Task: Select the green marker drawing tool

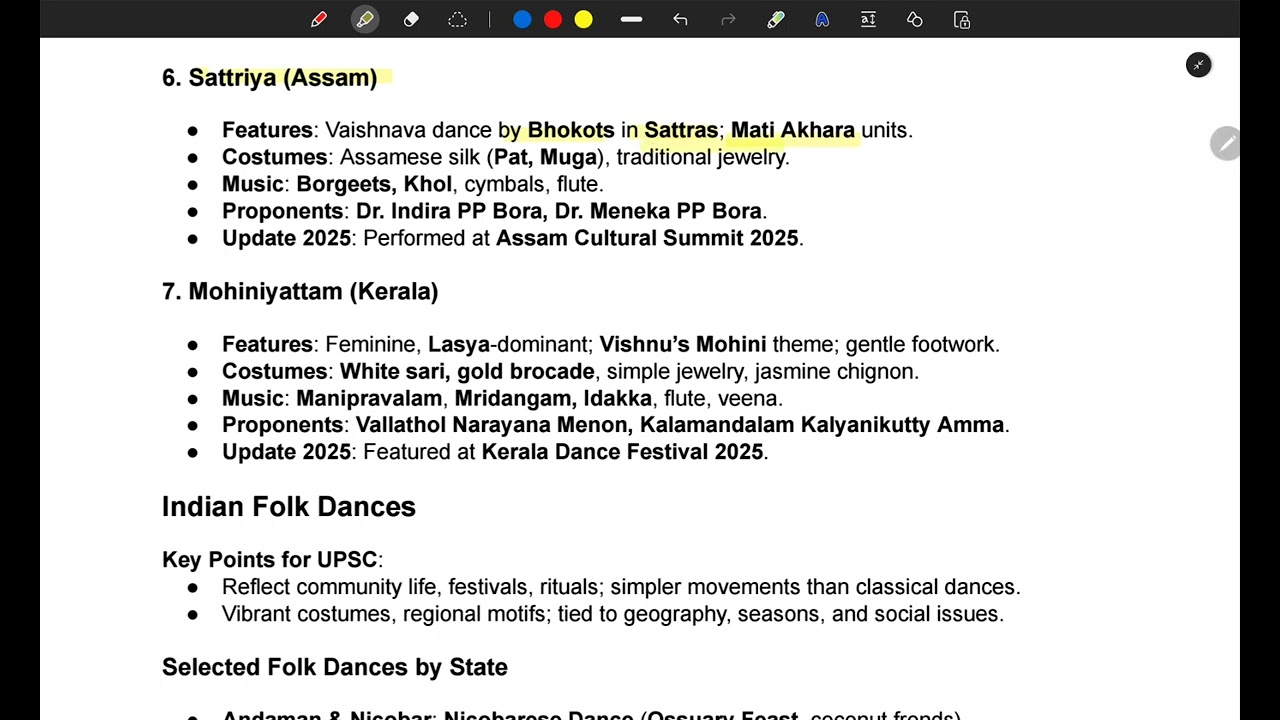Action: pyautogui.click(x=776, y=20)
